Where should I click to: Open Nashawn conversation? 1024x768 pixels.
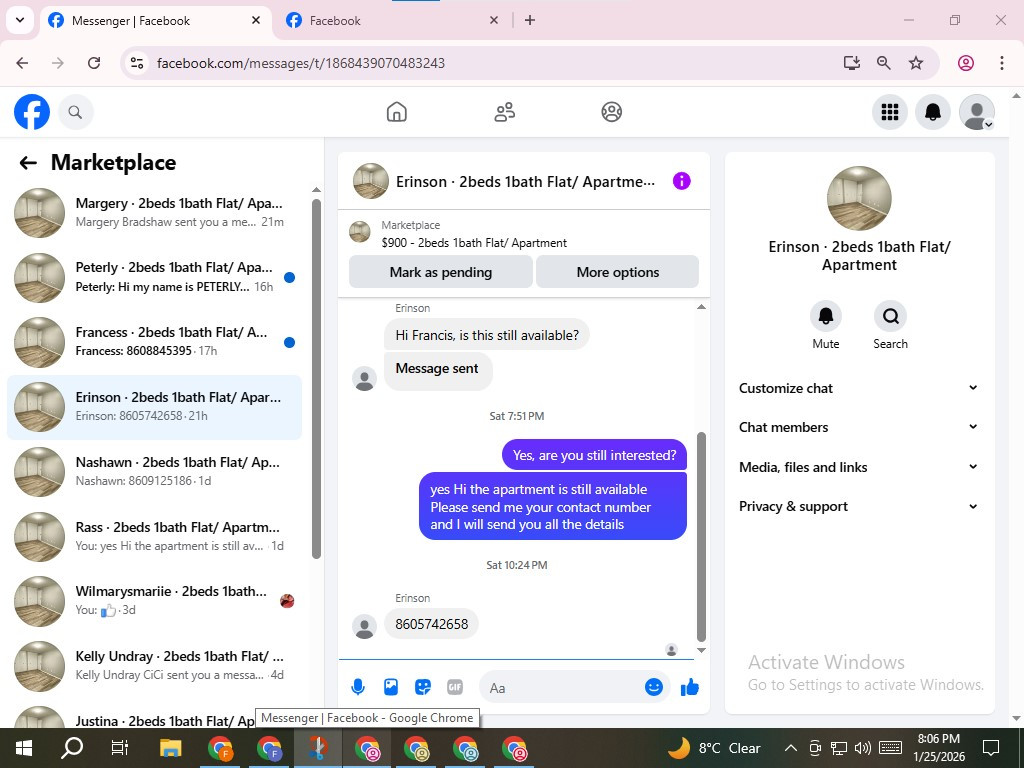[x=154, y=472]
